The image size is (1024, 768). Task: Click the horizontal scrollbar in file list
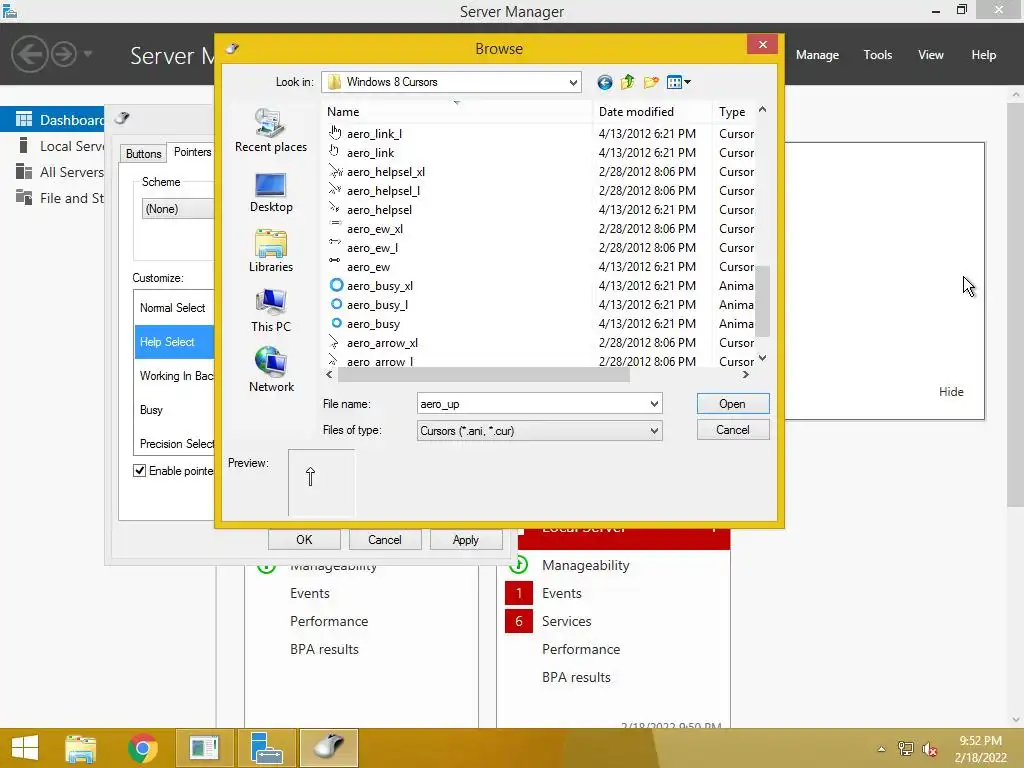(x=483, y=375)
